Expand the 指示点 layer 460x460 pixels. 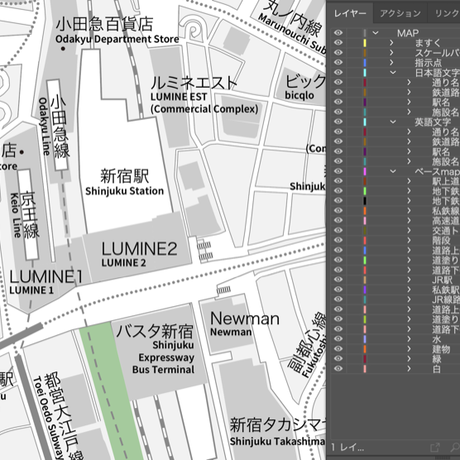coord(392,62)
